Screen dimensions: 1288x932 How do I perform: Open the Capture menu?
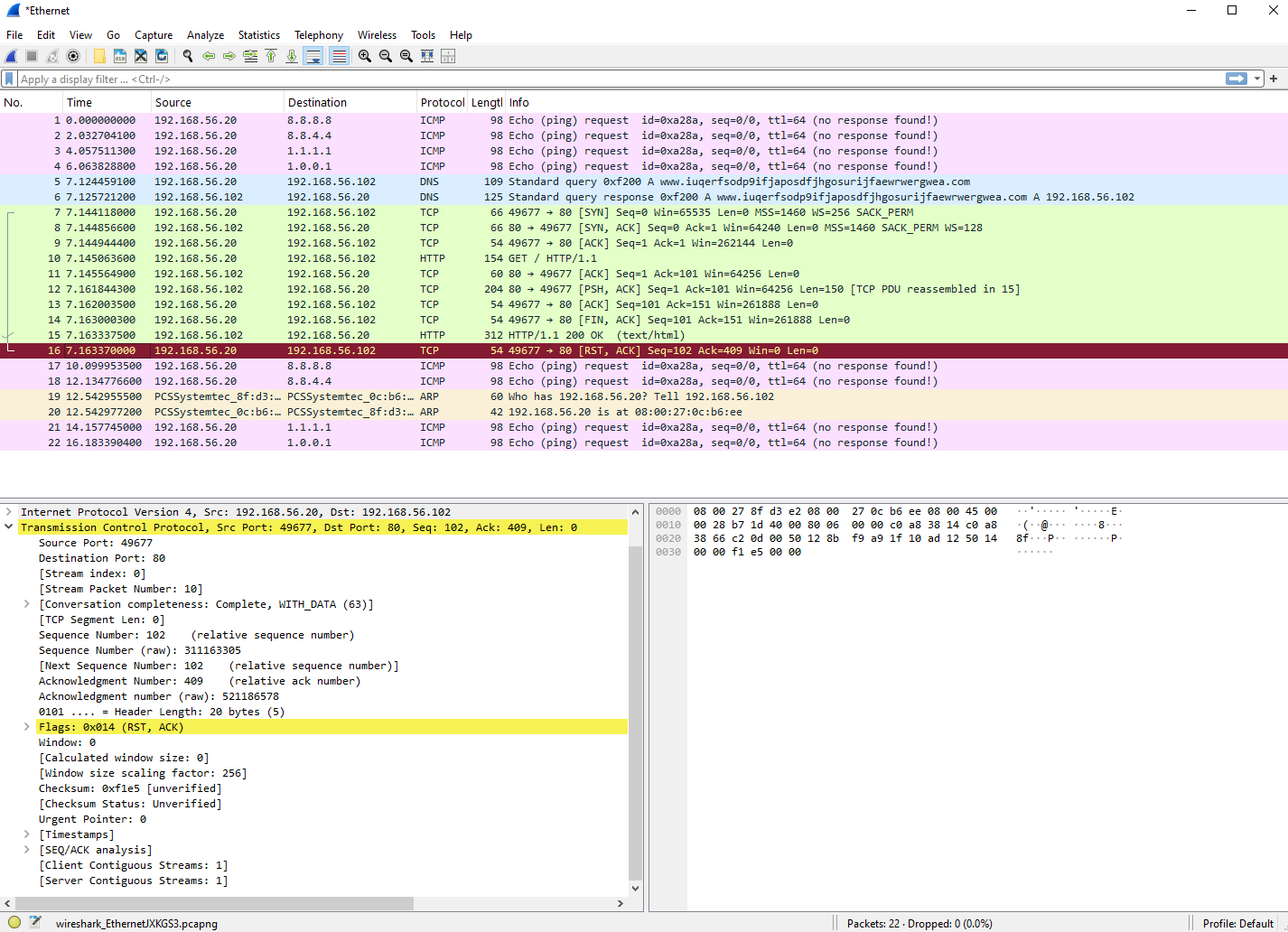coord(154,35)
